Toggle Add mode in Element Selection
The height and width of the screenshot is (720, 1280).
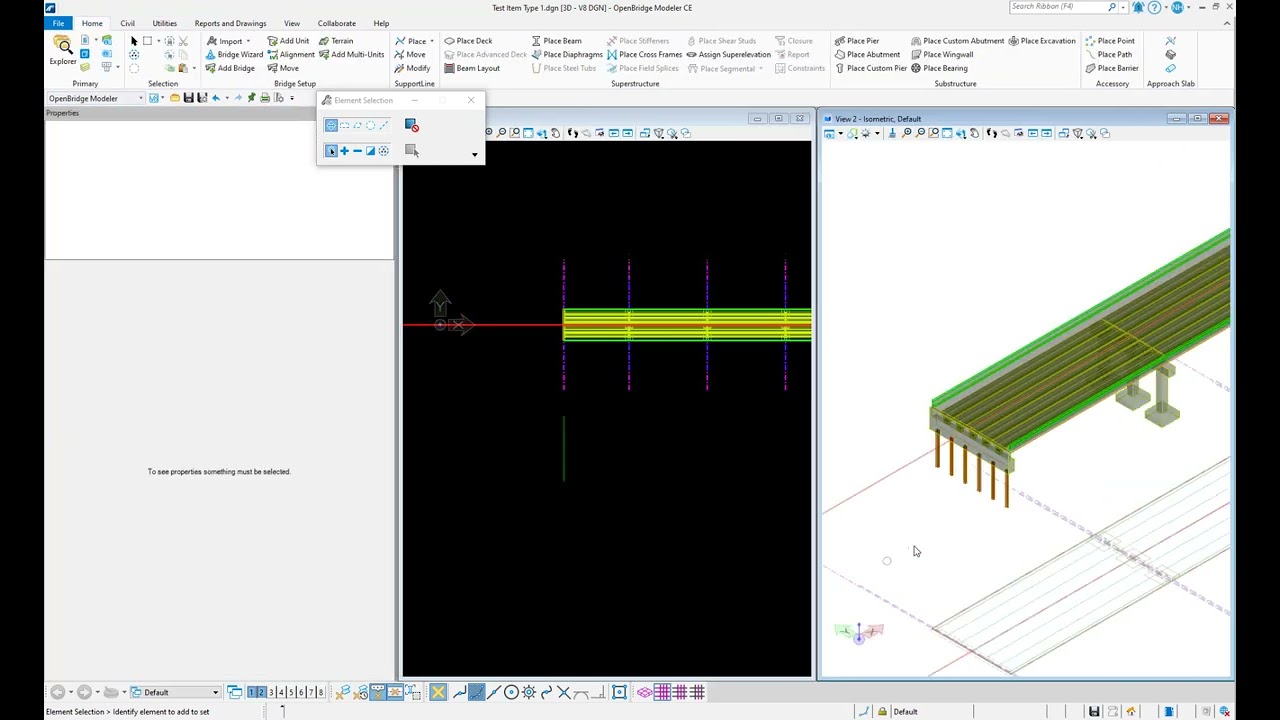coord(344,151)
